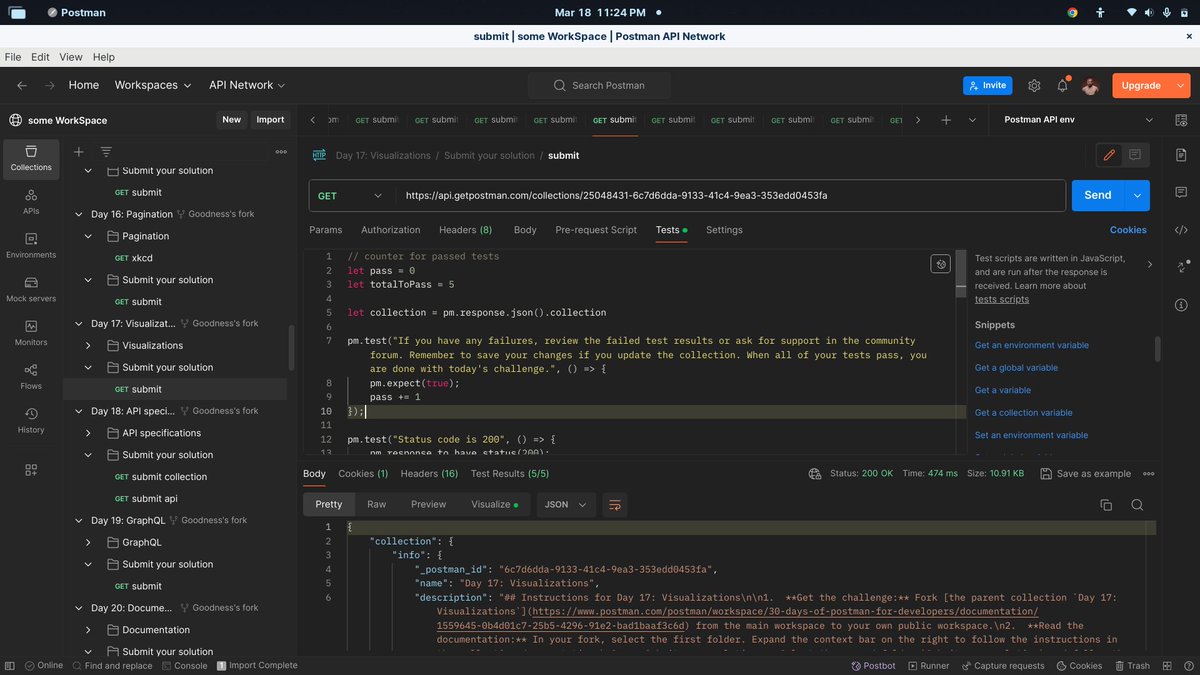The height and width of the screenshot is (675, 1200).
Task: Click the Search Postman field
Action: (x=600, y=86)
